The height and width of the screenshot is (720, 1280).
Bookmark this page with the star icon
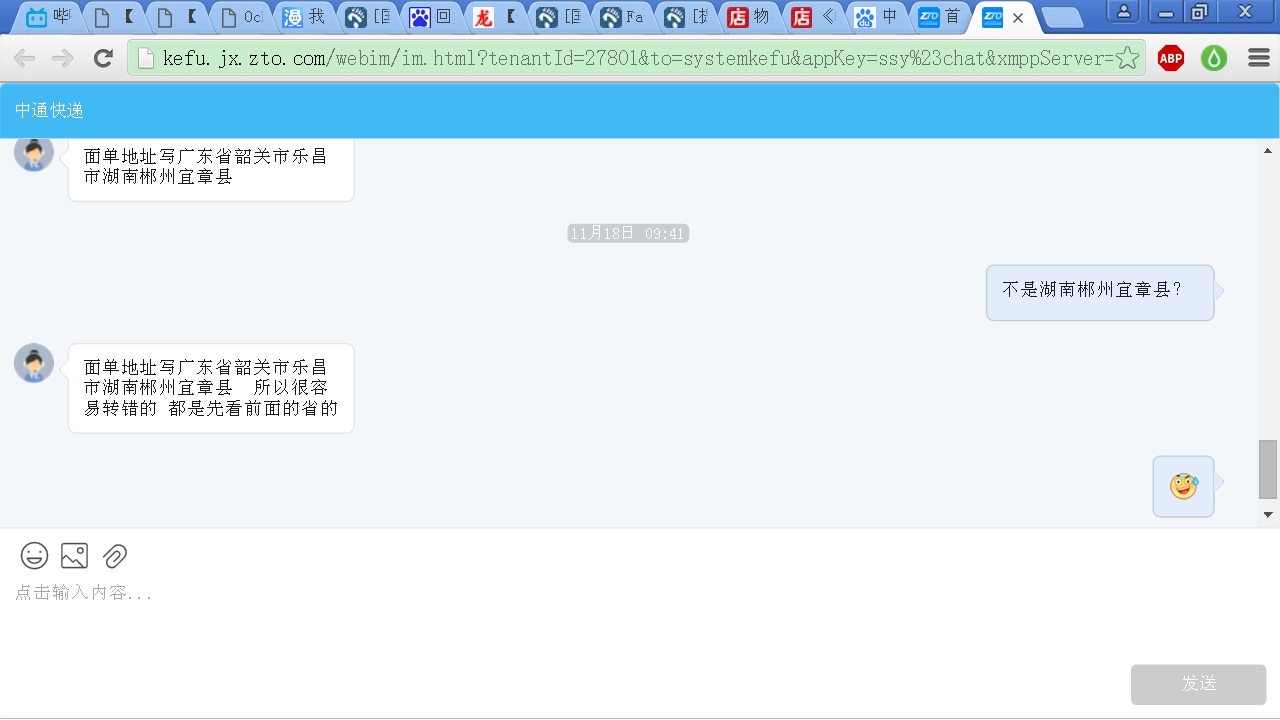(1127, 58)
